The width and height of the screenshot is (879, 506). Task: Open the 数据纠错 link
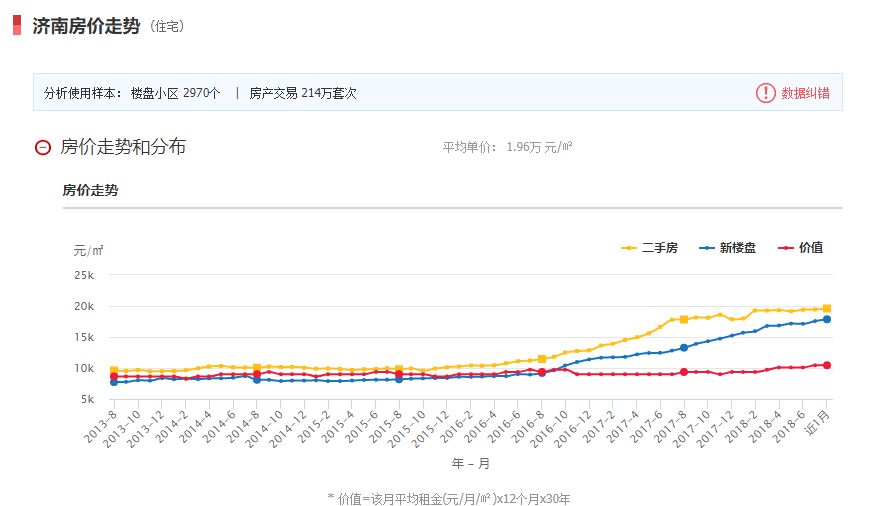[805, 93]
